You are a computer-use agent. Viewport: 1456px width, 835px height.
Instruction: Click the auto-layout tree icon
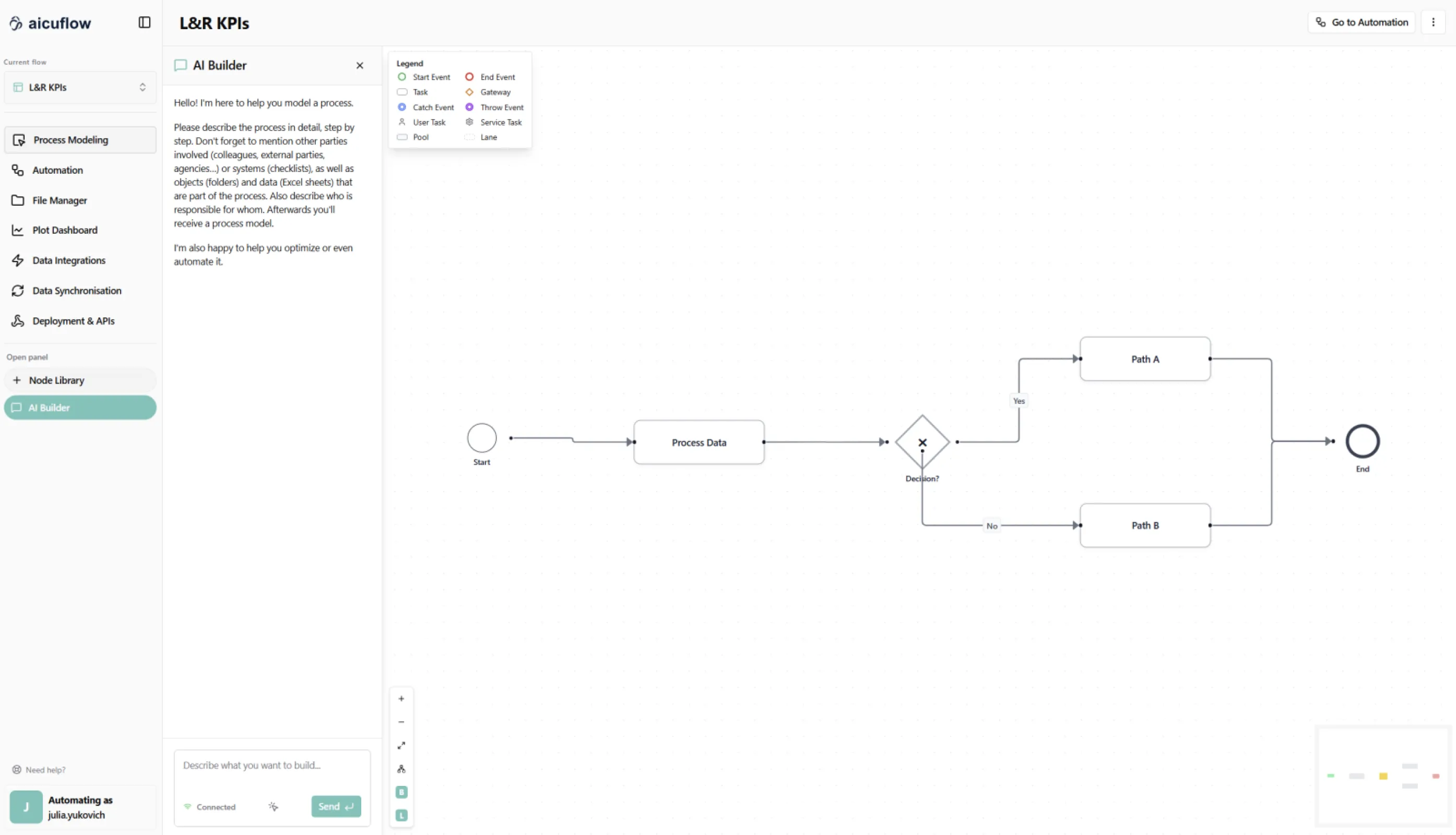[x=401, y=769]
